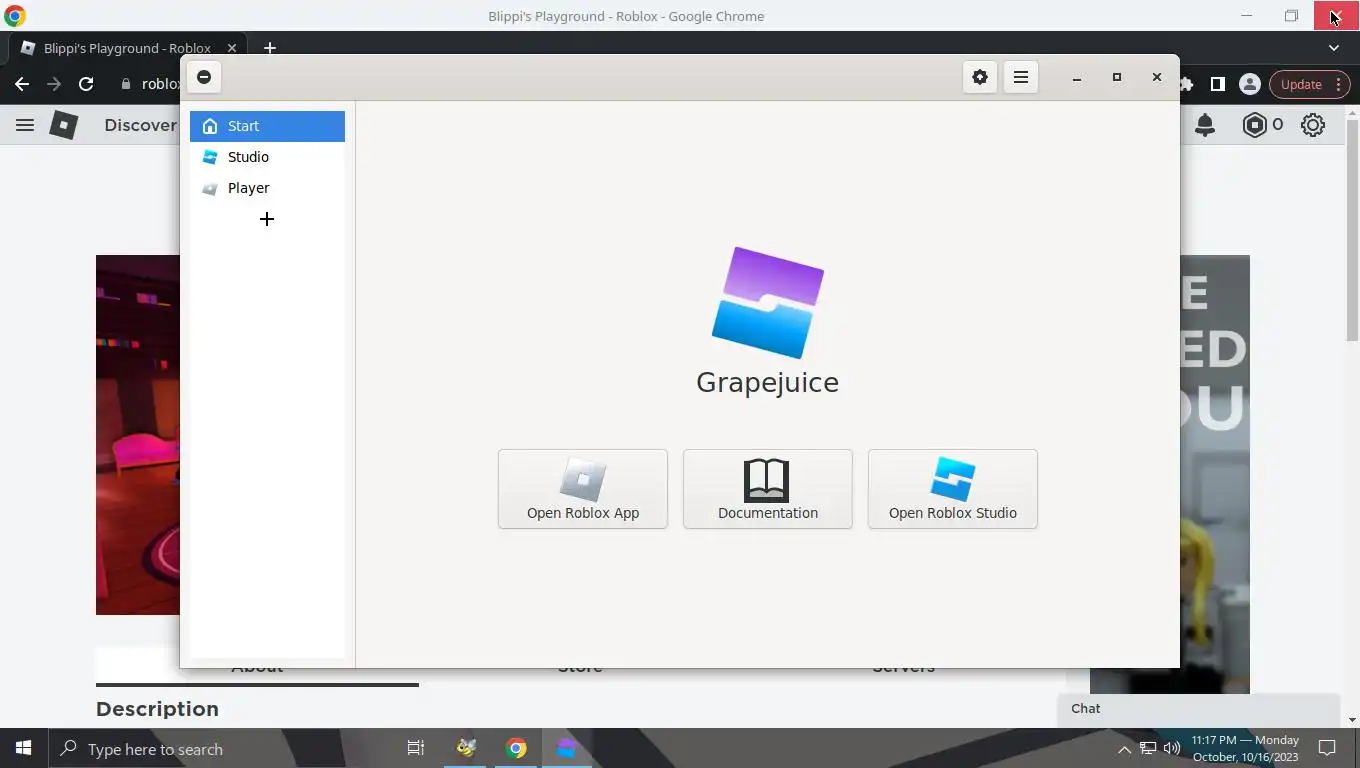This screenshot has height=768, width=1360.
Task: Click Open Roblox Studio button
Action: [953, 489]
